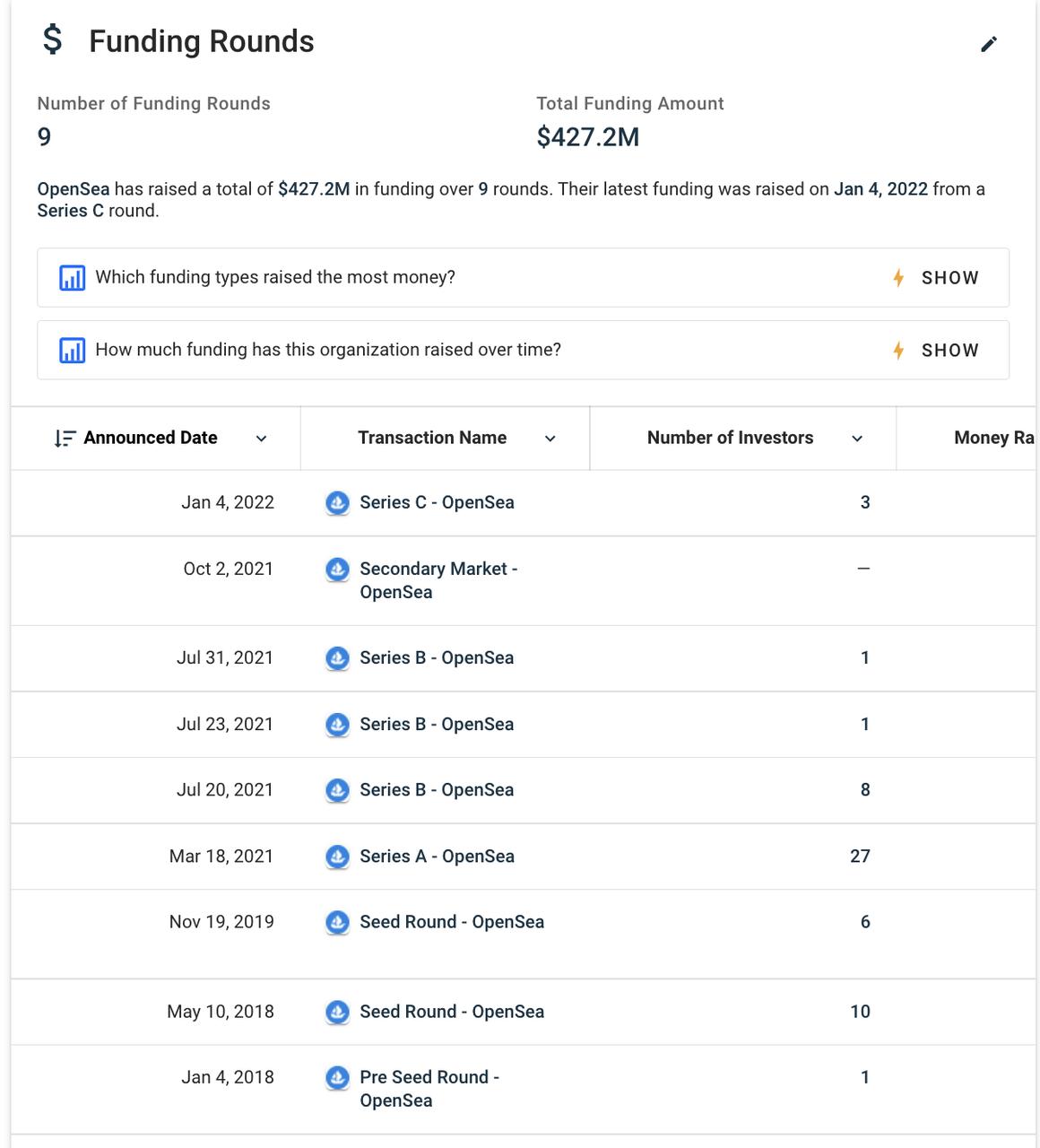Click the OpenSea logo beside Series C
Viewport: 1040px width, 1148px height.
(x=337, y=503)
